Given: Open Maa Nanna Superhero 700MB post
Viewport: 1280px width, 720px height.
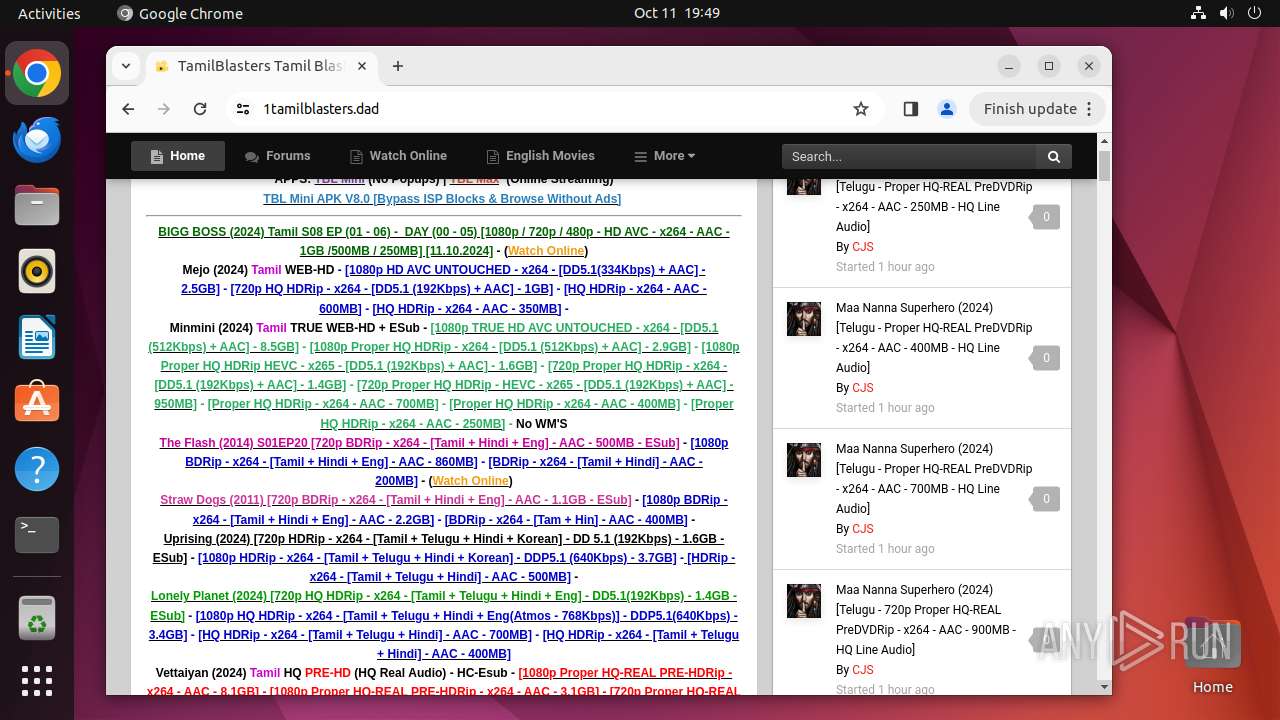Looking at the screenshot, I should coord(934,479).
